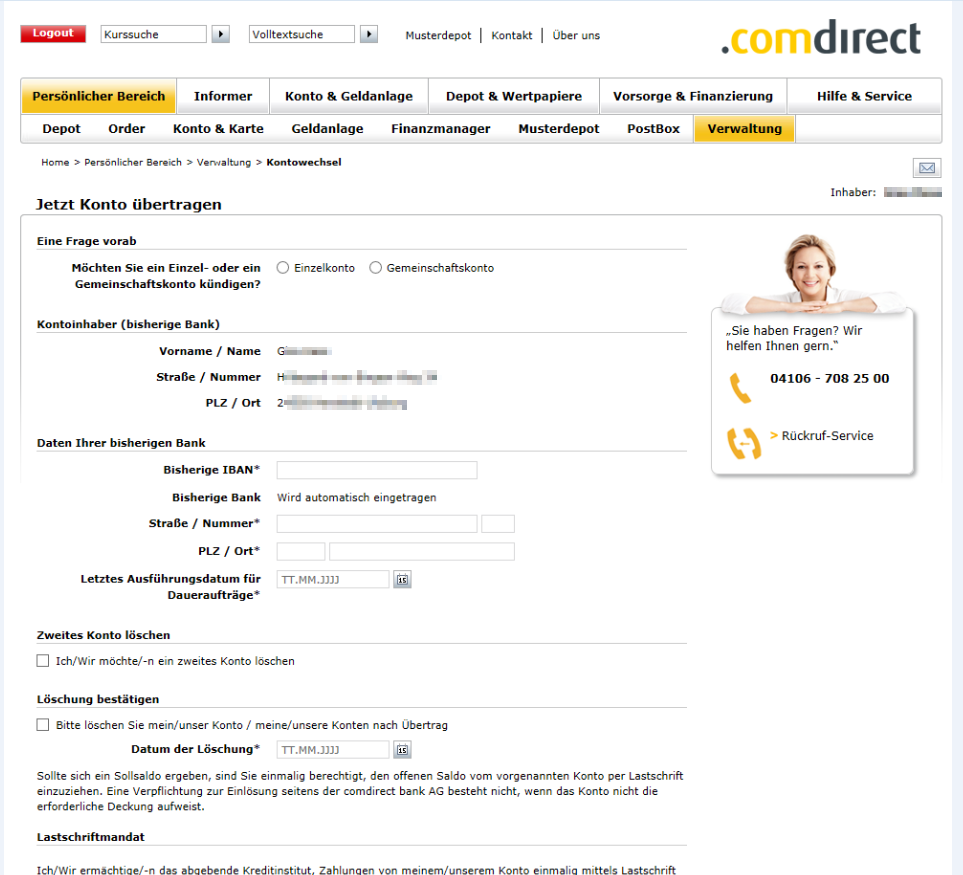Open the Über uns link
963x875 pixels.
(x=576, y=36)
